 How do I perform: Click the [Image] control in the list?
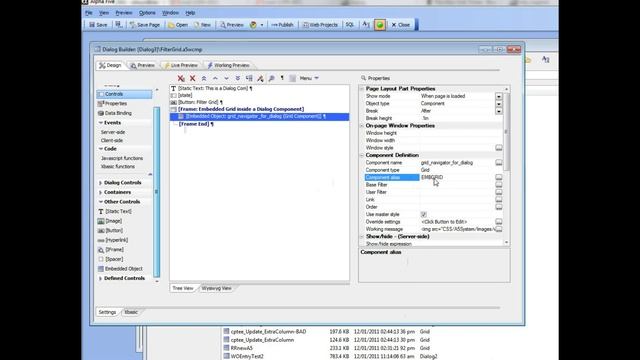[x=110, y=221]
